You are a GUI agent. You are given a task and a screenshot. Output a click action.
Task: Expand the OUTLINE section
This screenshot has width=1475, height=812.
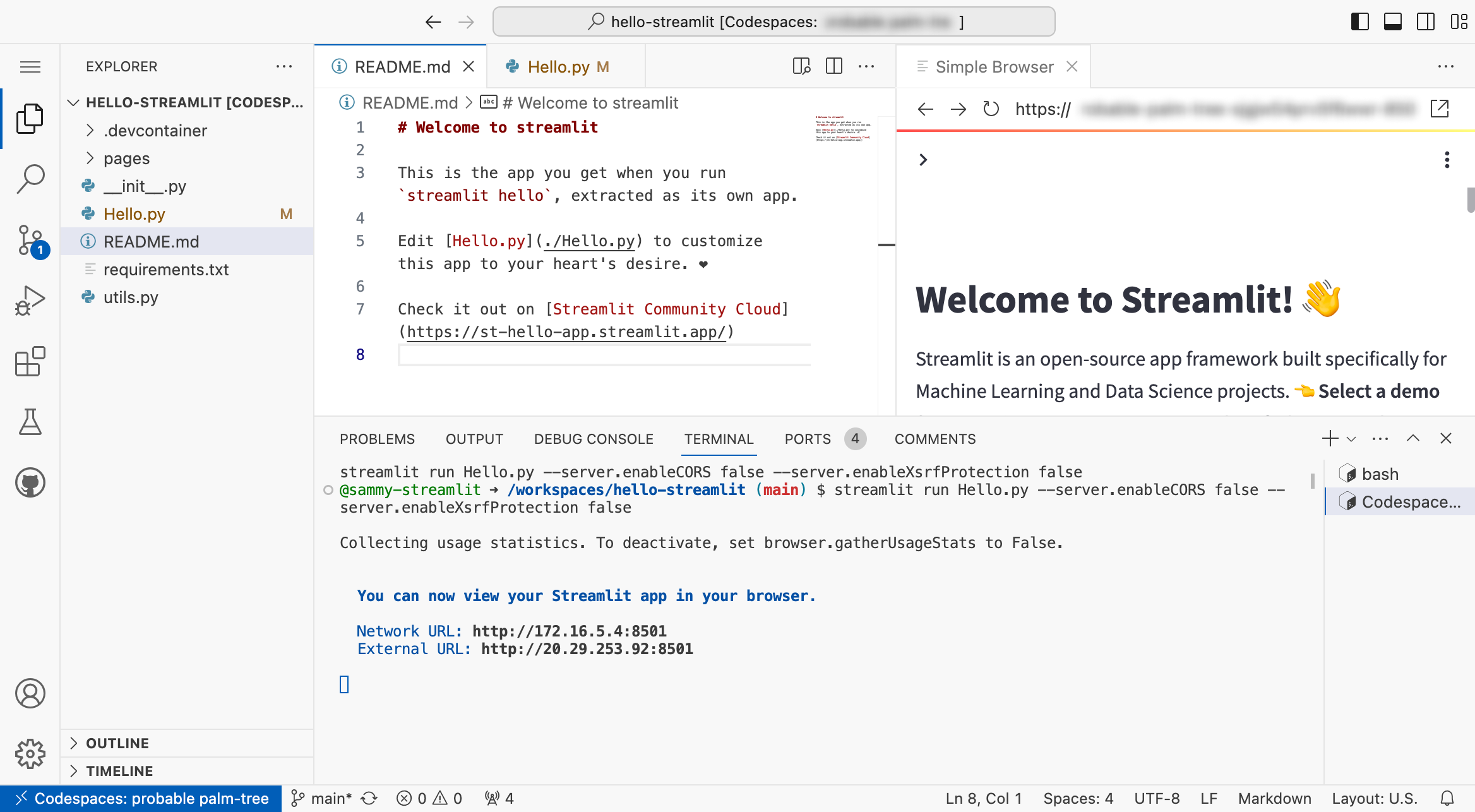point(117,743)
